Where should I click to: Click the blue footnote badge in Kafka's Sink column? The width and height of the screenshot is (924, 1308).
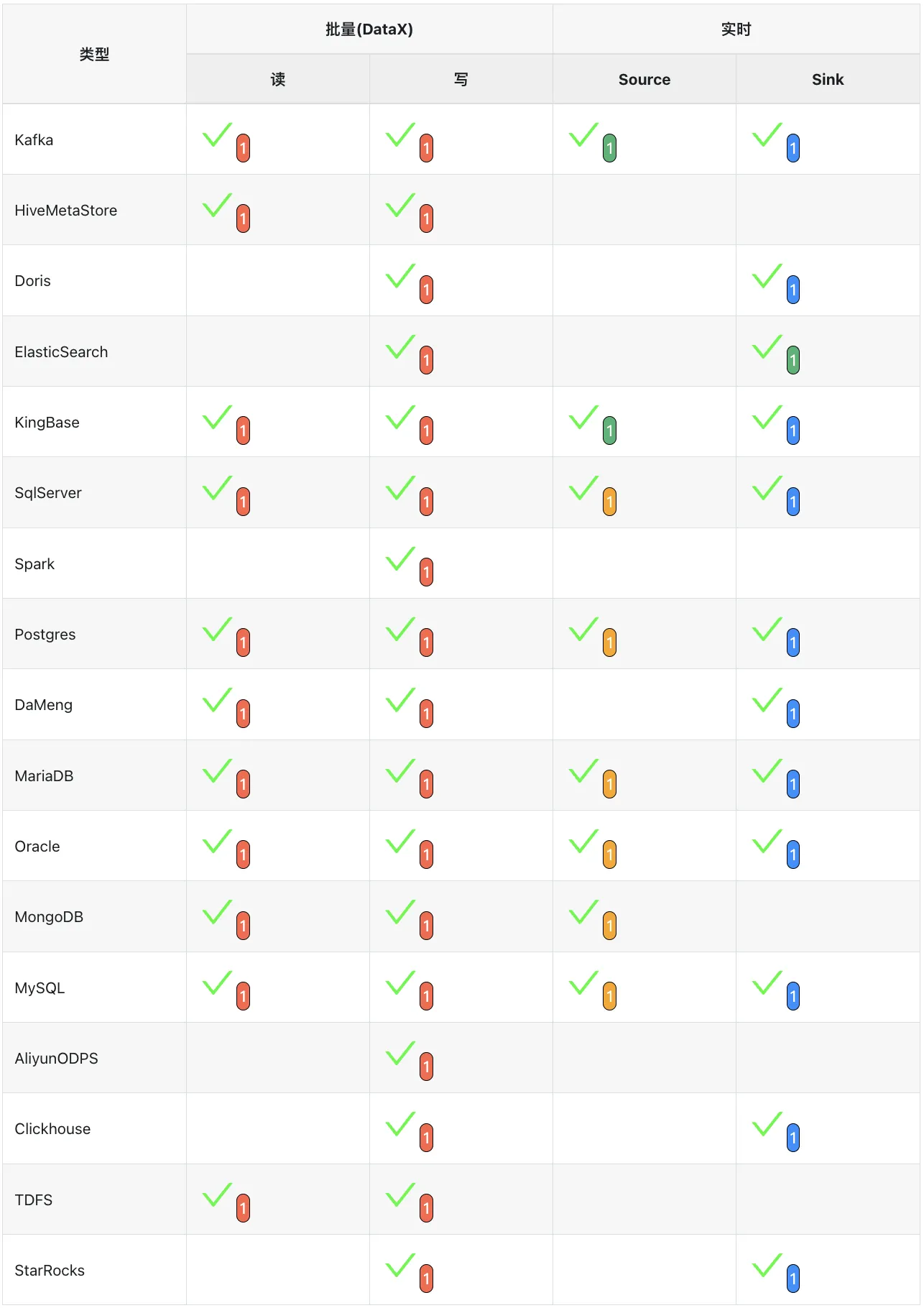[793, 148]
